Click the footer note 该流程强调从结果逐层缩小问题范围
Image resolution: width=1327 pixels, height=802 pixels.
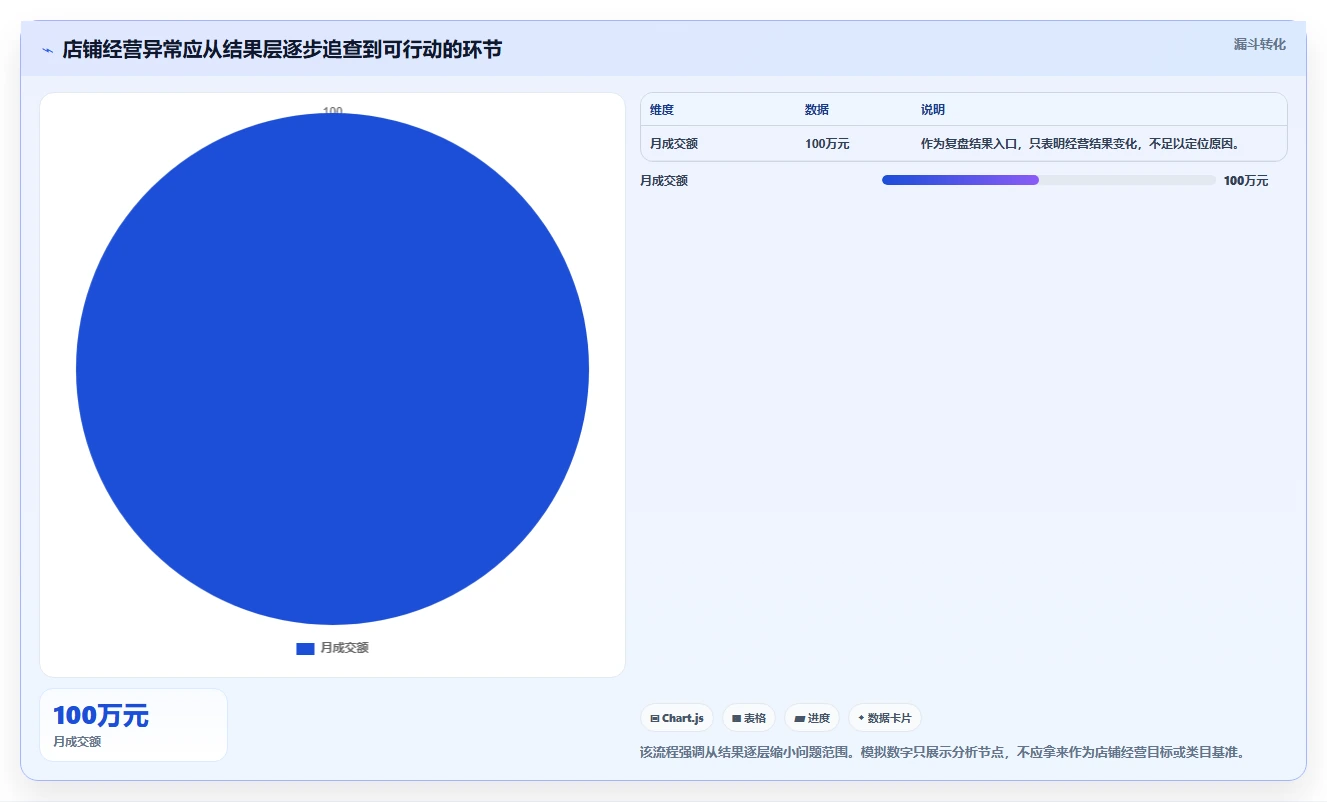click(x=942, y=752)
